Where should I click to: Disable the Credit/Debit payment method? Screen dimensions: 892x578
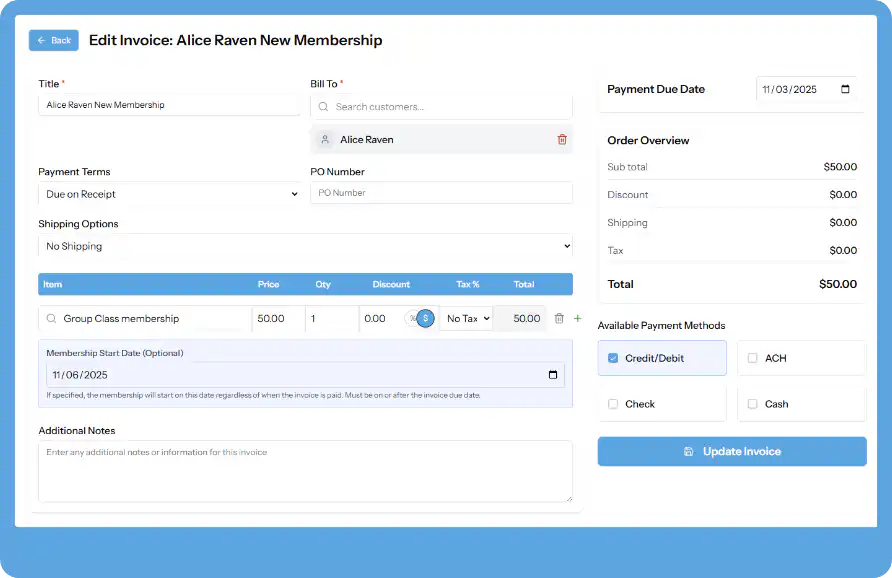(x=614, y=357)
